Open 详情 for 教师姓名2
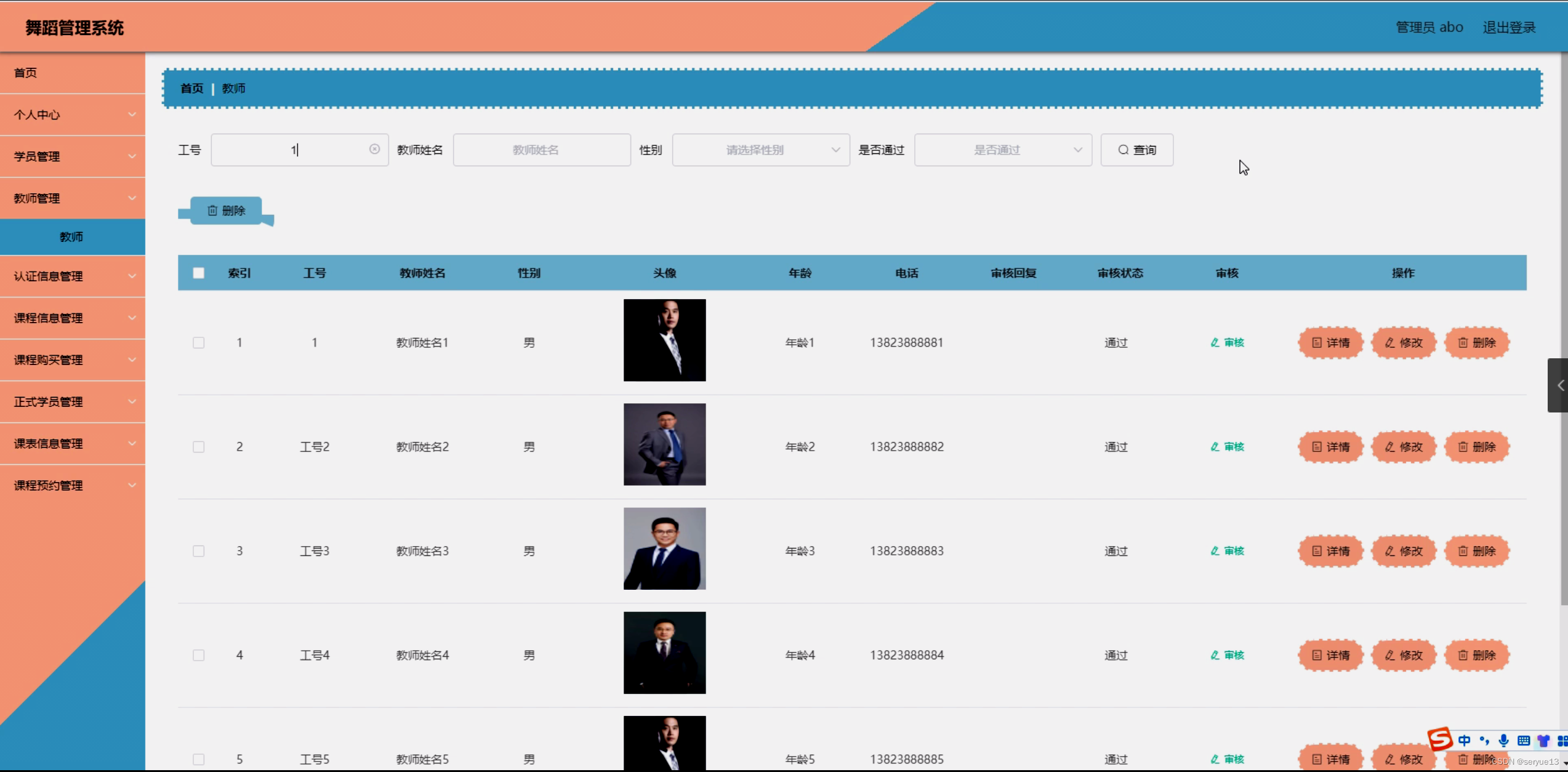This screenshot has height=772, width=1568. click(1330, 447)
